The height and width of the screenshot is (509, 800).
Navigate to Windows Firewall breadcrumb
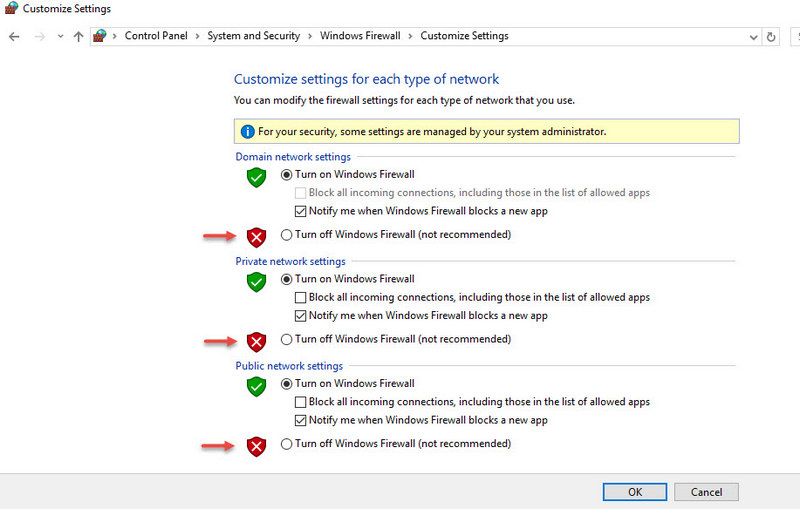click(360, 36)
